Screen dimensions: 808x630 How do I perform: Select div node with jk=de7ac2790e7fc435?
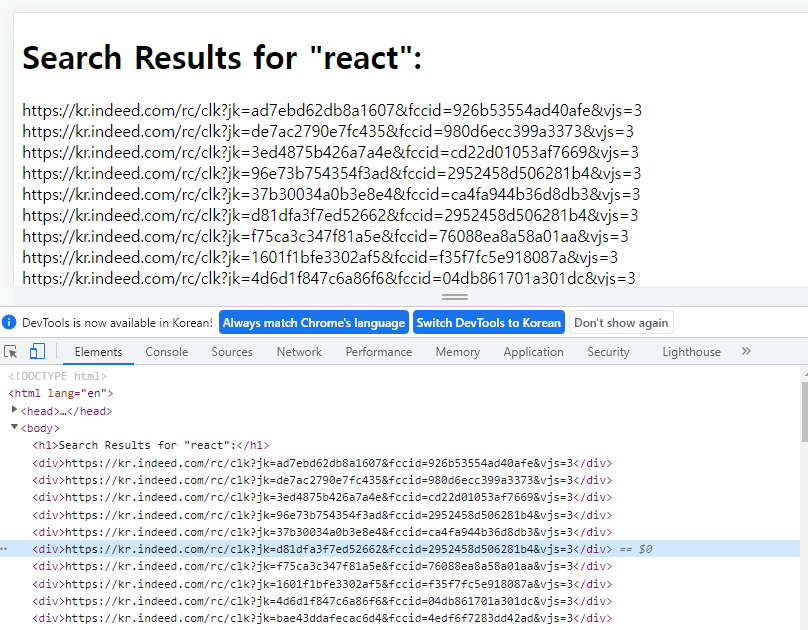(x=322, y=480)
